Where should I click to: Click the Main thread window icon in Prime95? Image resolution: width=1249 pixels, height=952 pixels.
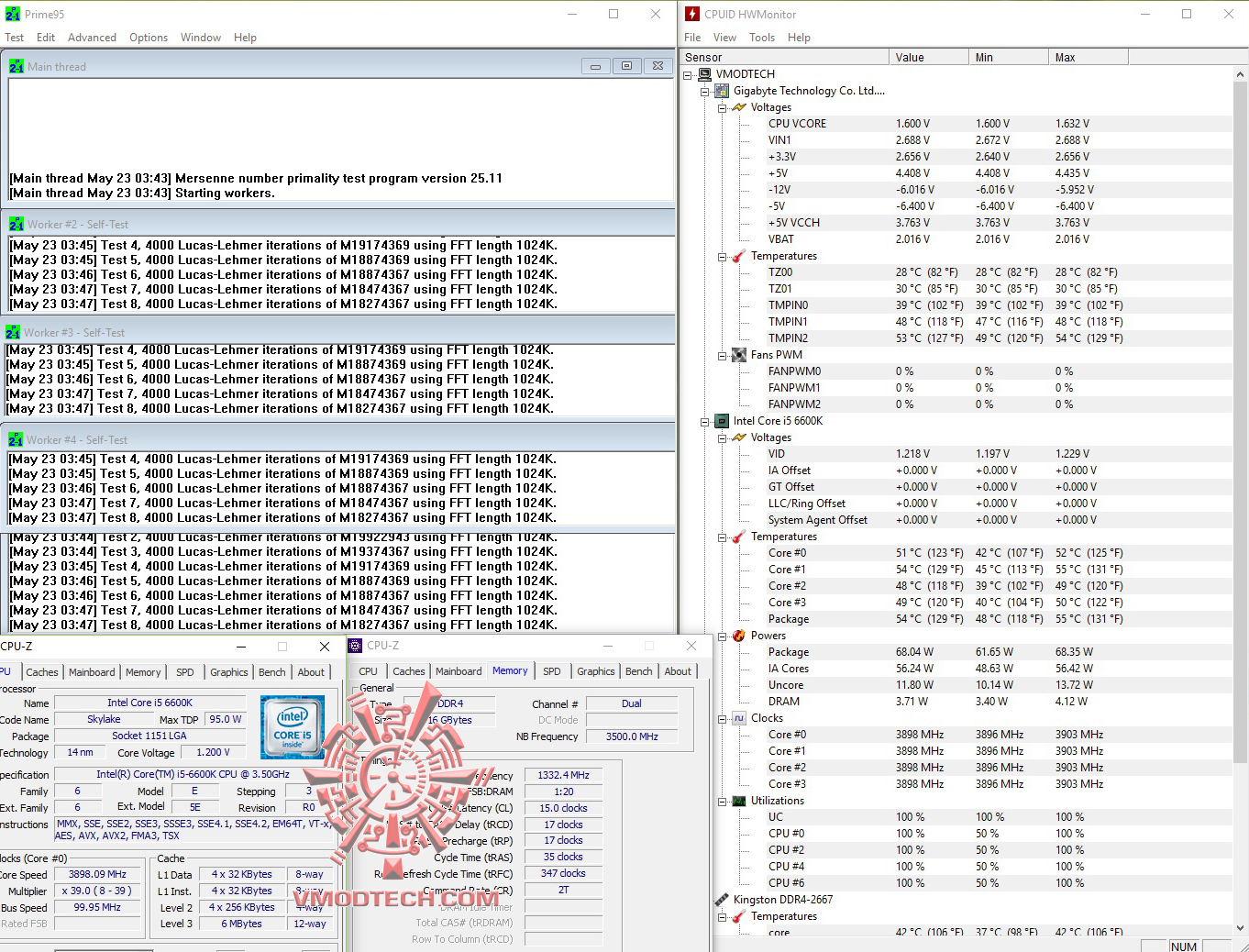tap(17, 66)
